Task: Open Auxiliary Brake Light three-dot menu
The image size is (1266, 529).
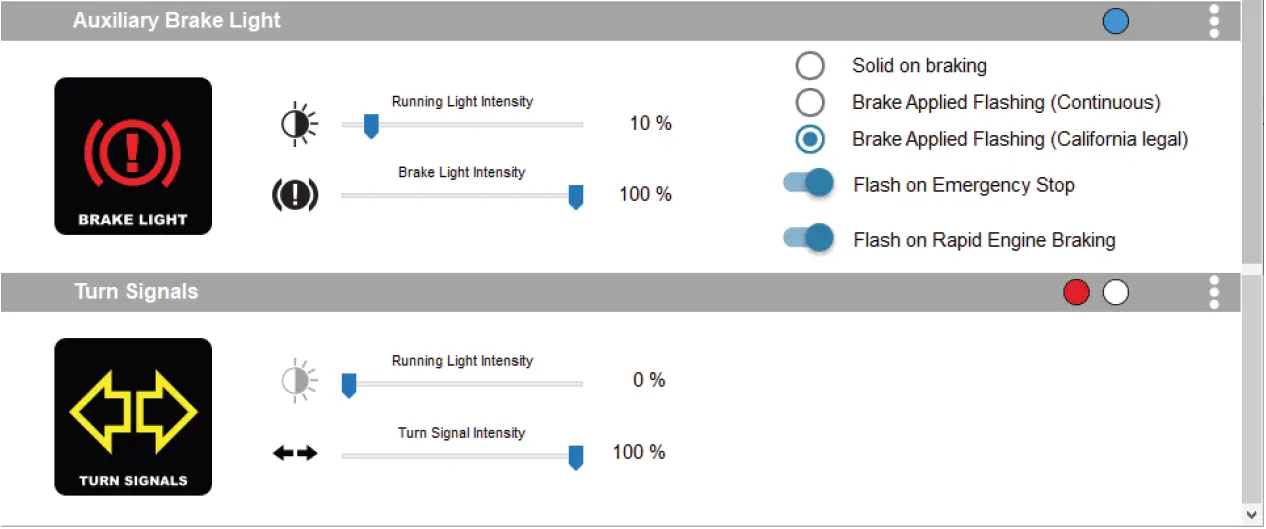Action: tap(1214, 21)
